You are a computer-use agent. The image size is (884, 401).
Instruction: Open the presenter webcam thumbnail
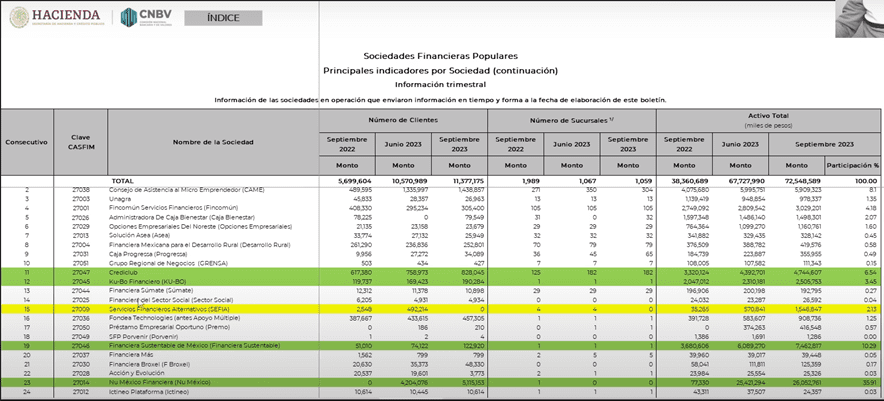tap(859, 18)
